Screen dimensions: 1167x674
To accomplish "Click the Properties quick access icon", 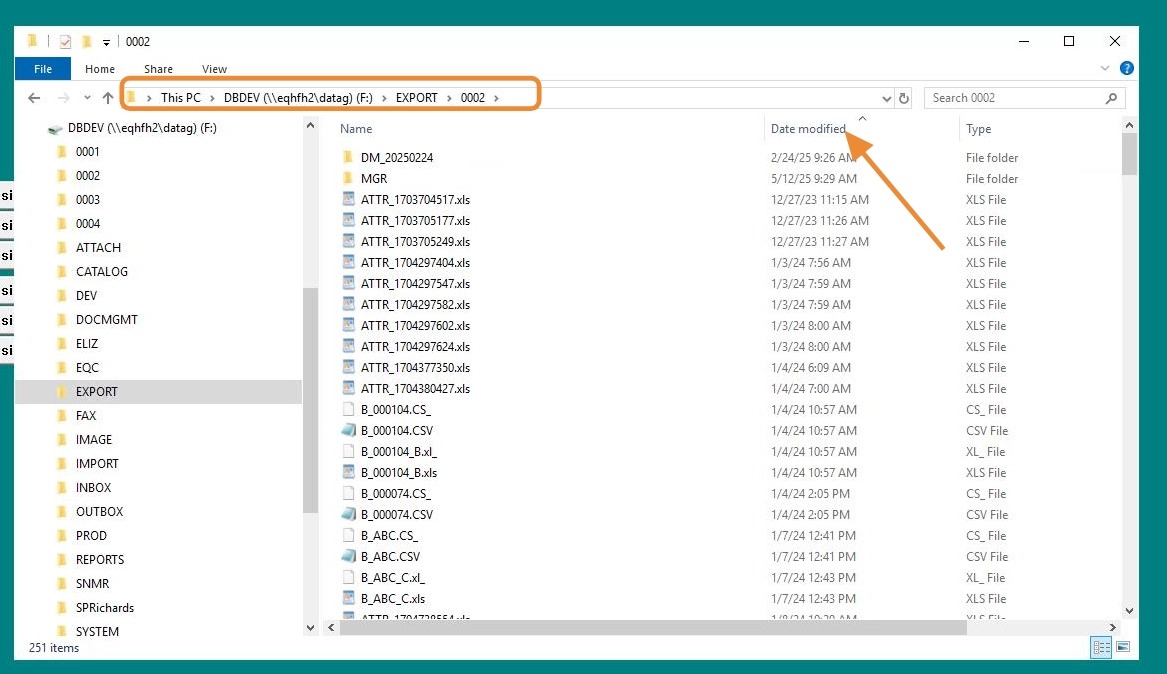I will (x=65, y=42).
